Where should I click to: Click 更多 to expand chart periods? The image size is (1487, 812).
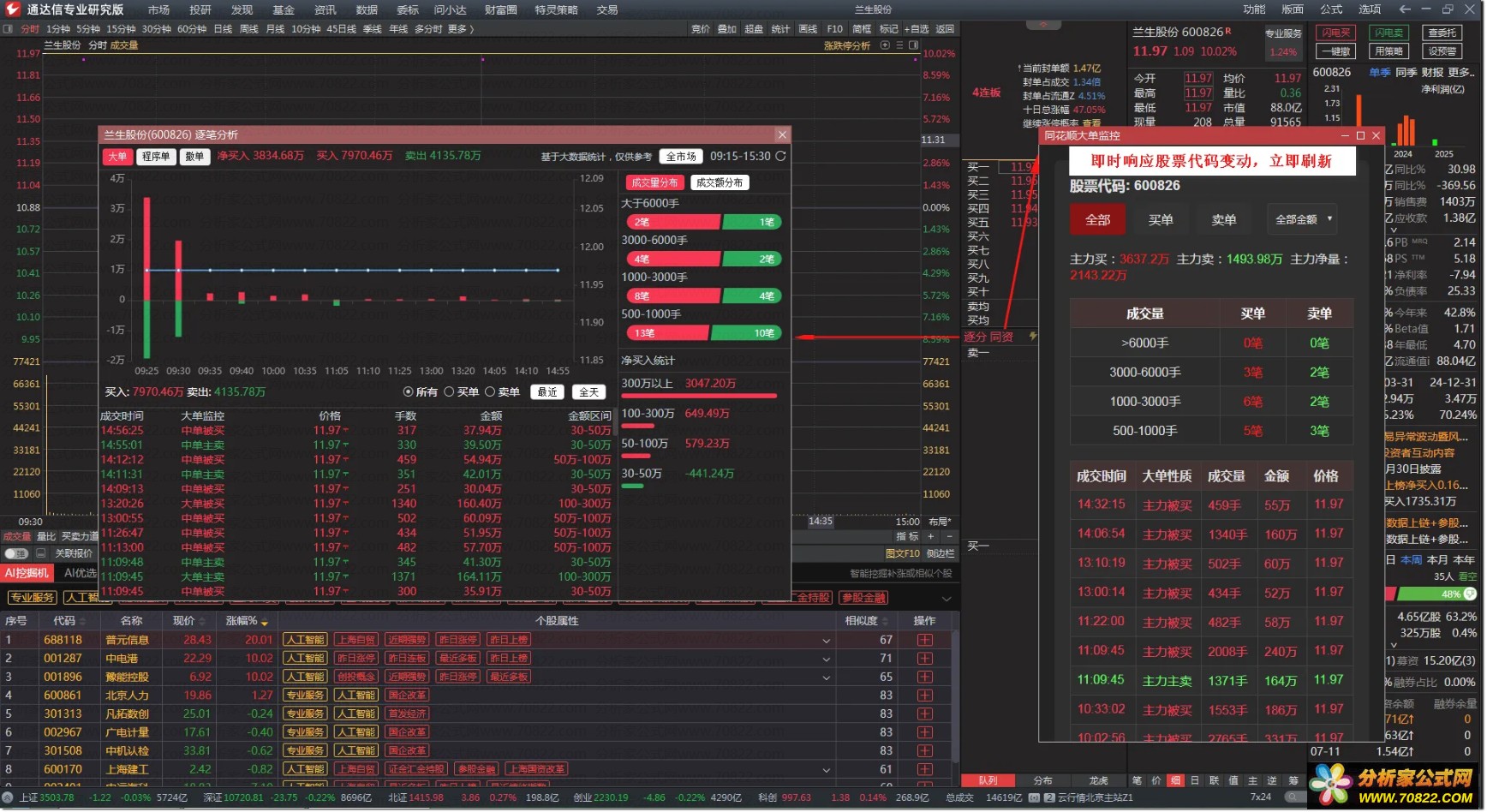point(461,29)
